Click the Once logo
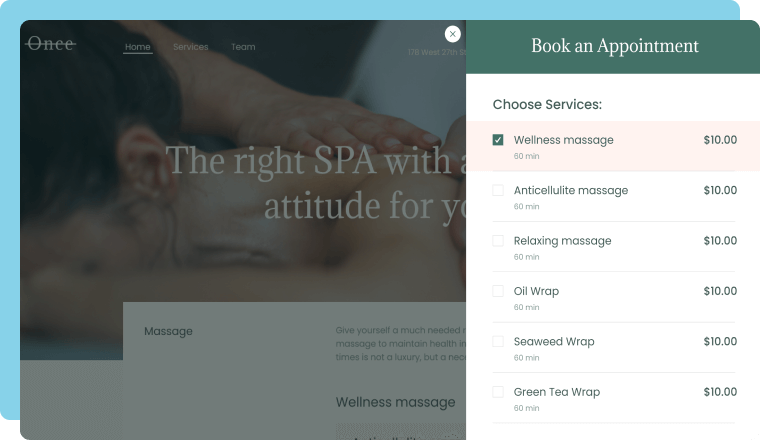 coord(51,44)
